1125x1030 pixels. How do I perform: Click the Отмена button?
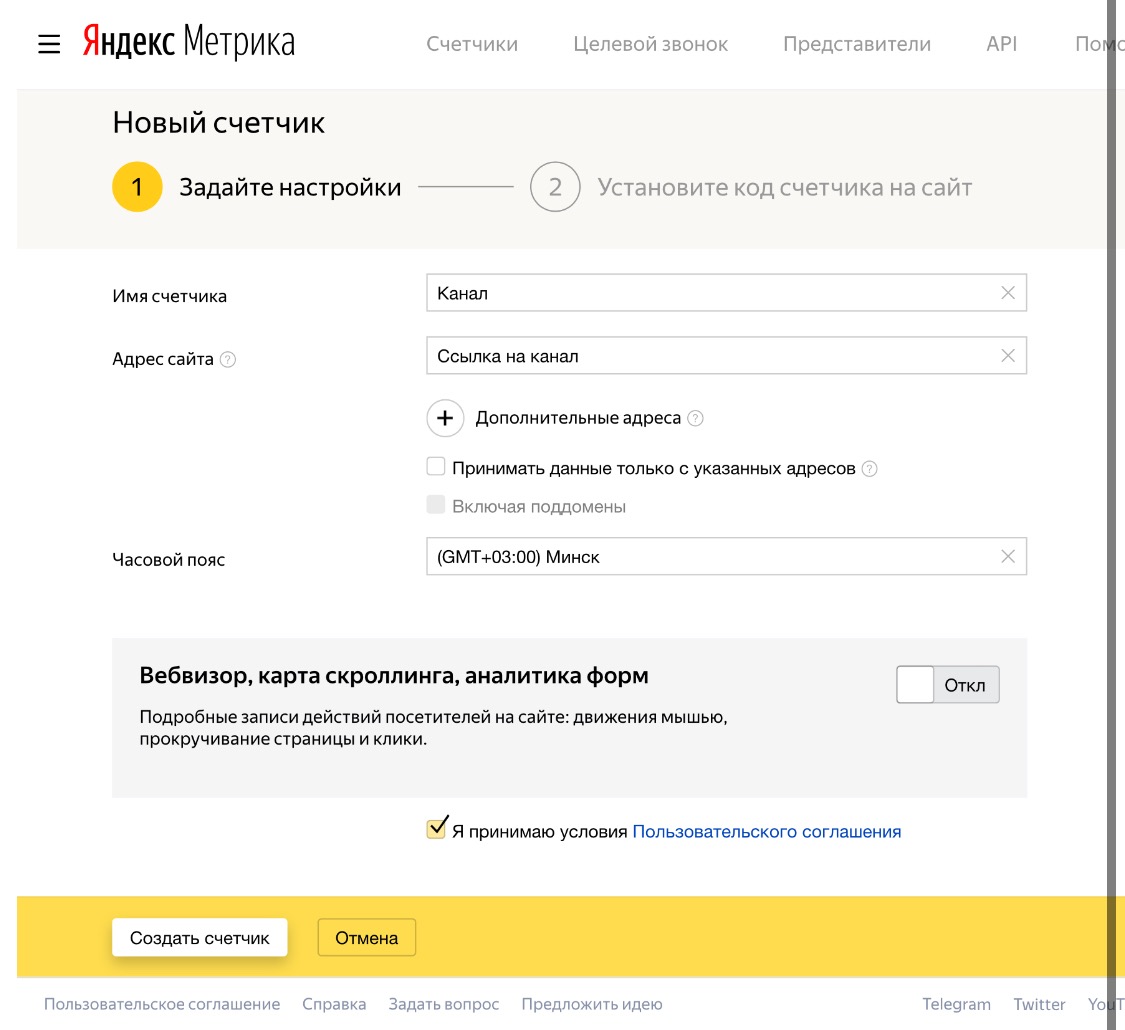click(x=366, y=938)
